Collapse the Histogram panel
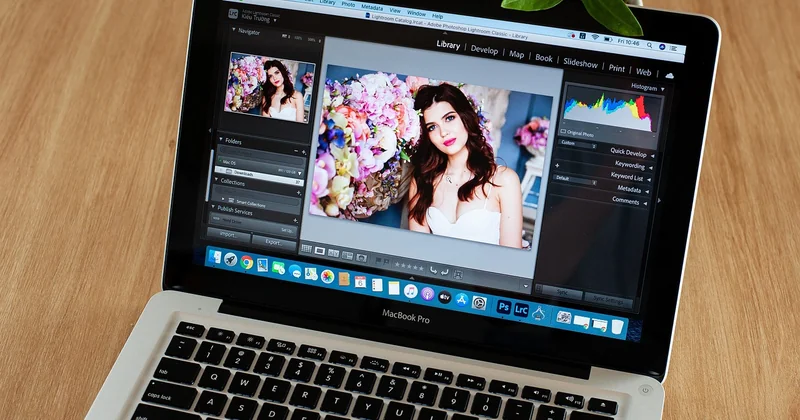 pos(662,89)
